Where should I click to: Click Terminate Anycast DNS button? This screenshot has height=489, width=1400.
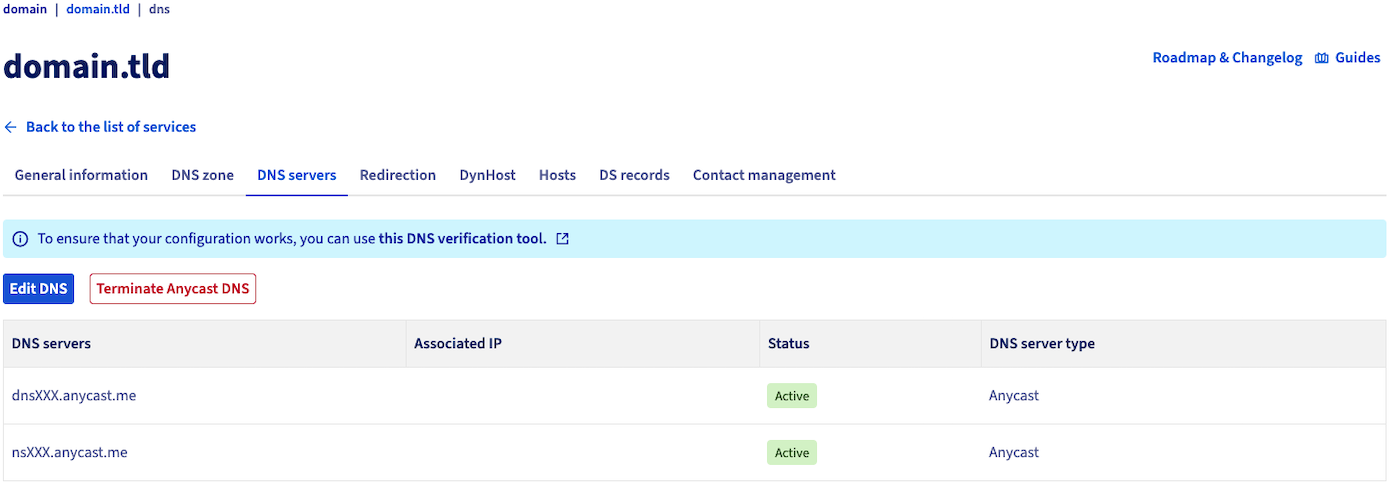173,289
